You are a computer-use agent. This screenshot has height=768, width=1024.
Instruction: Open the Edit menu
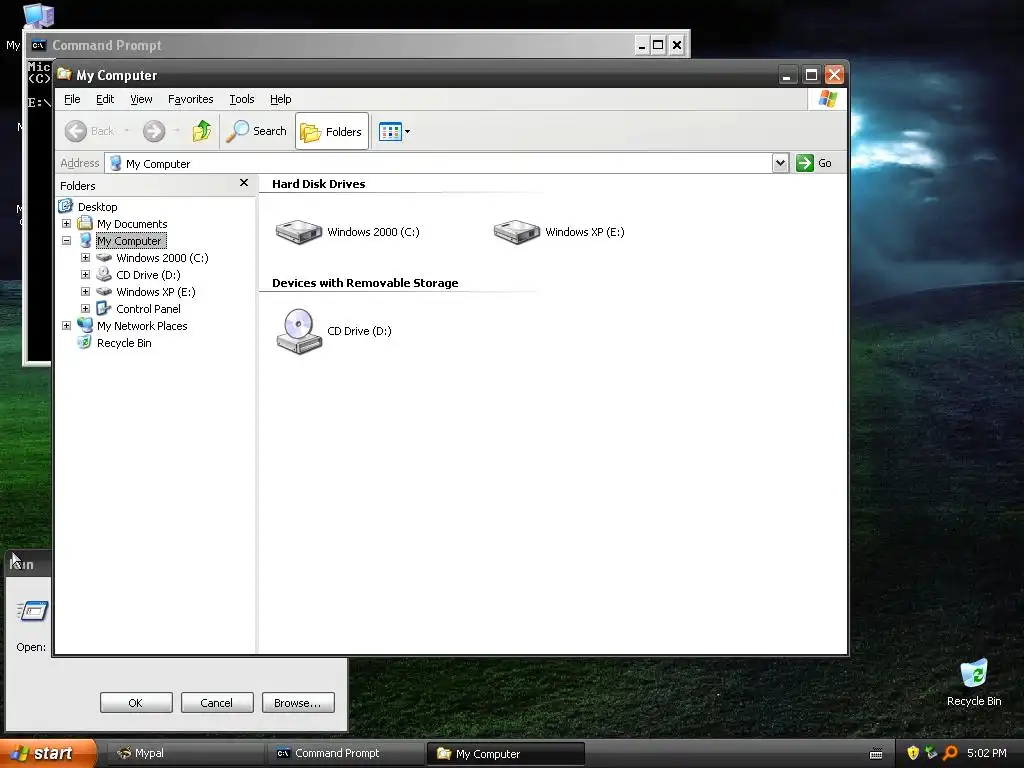pos(104,99)
